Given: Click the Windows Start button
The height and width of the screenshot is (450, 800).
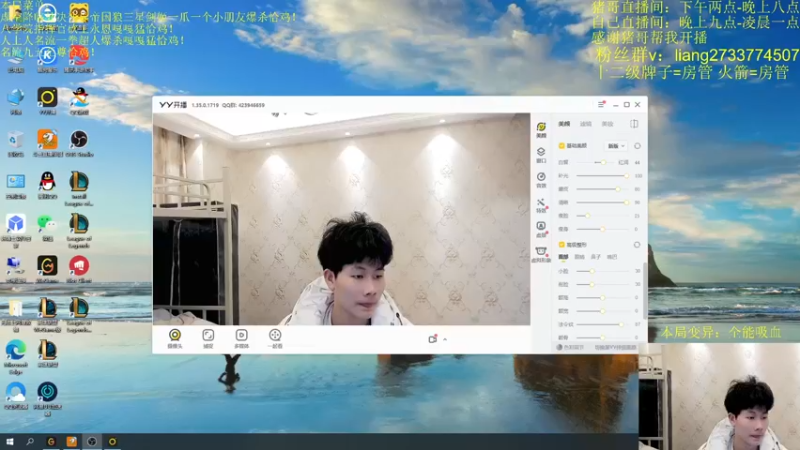Looking at the screenshot, I should tap(10, 441).
